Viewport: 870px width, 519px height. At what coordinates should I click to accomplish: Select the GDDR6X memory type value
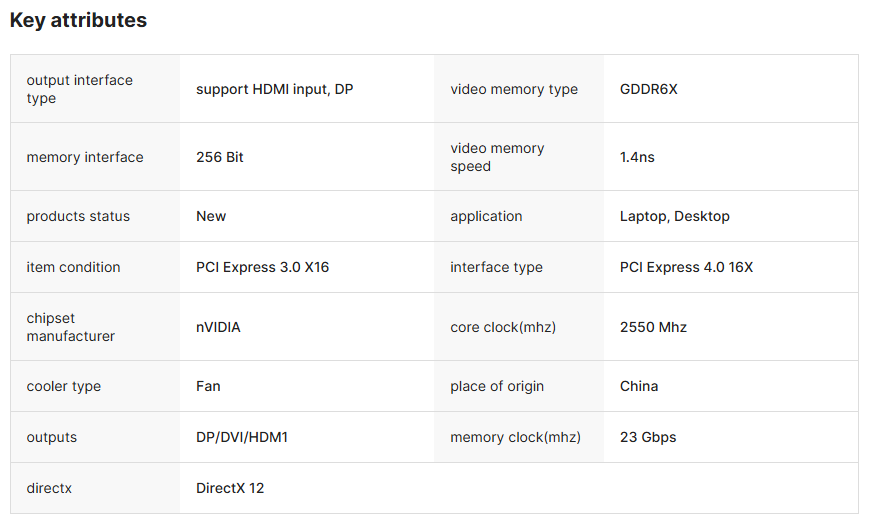point(649,89)
